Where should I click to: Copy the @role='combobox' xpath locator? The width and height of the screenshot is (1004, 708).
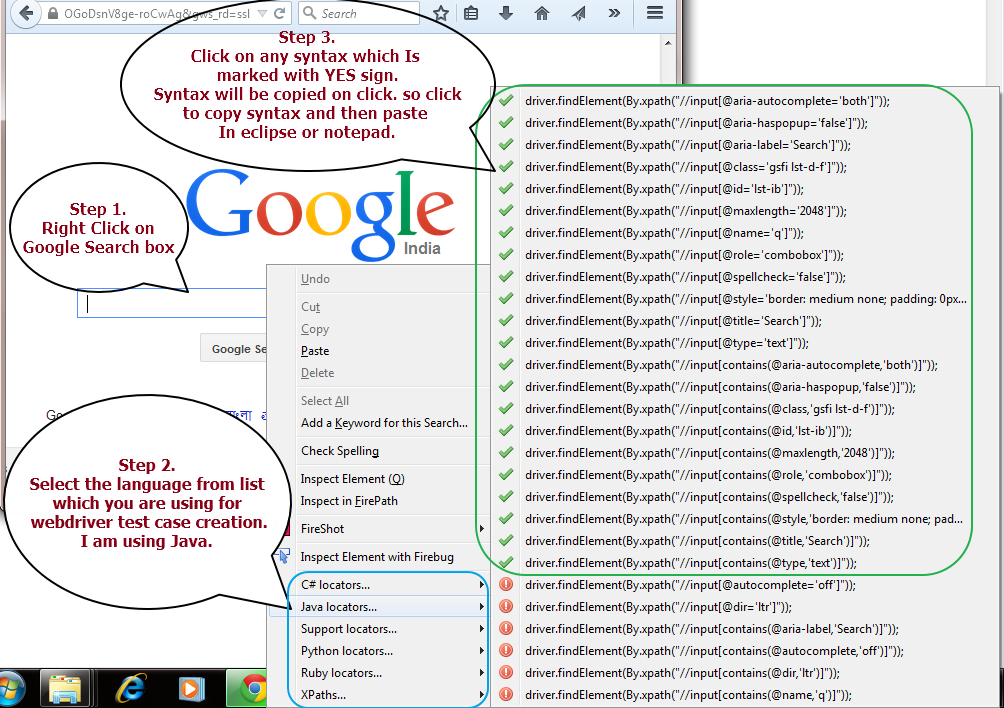[x=684, y=255]
